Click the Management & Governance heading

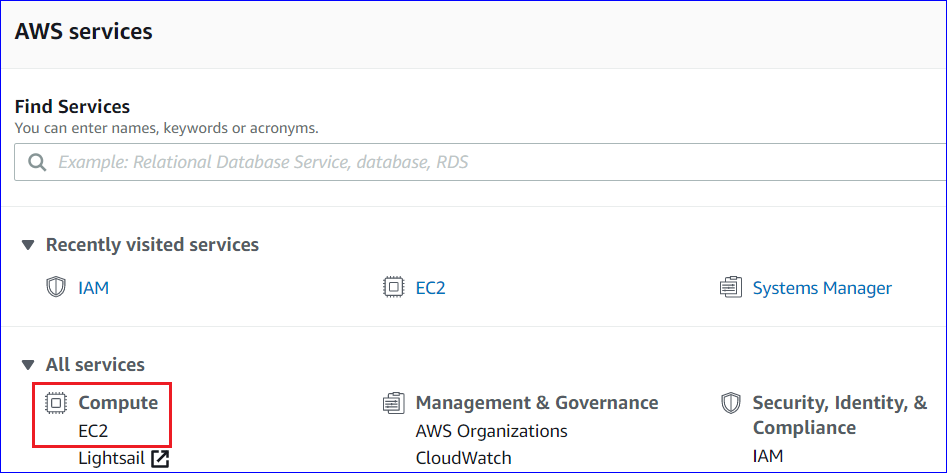(537, 402)
